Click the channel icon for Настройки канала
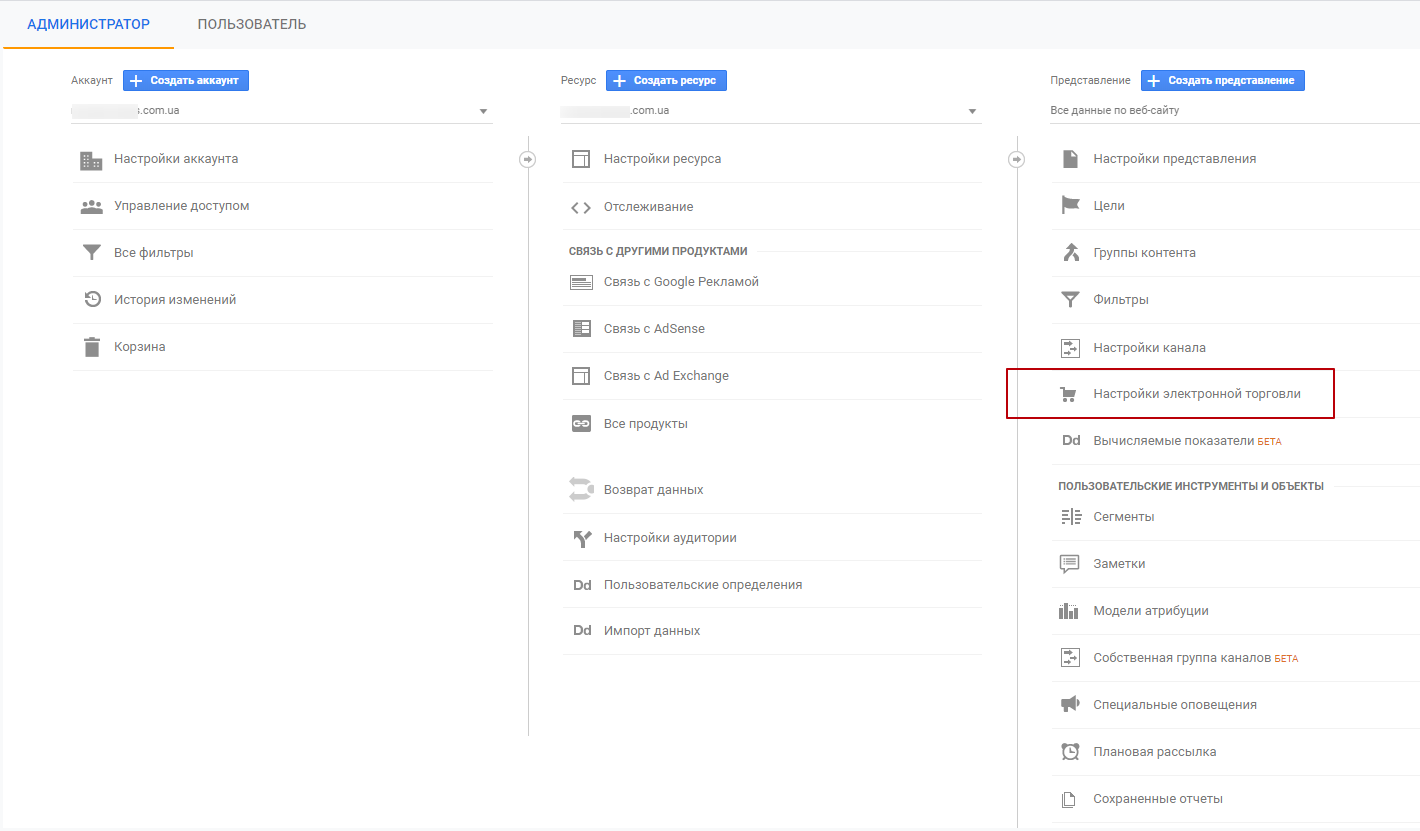The image size is (1420, 831). coord(1070,348)
